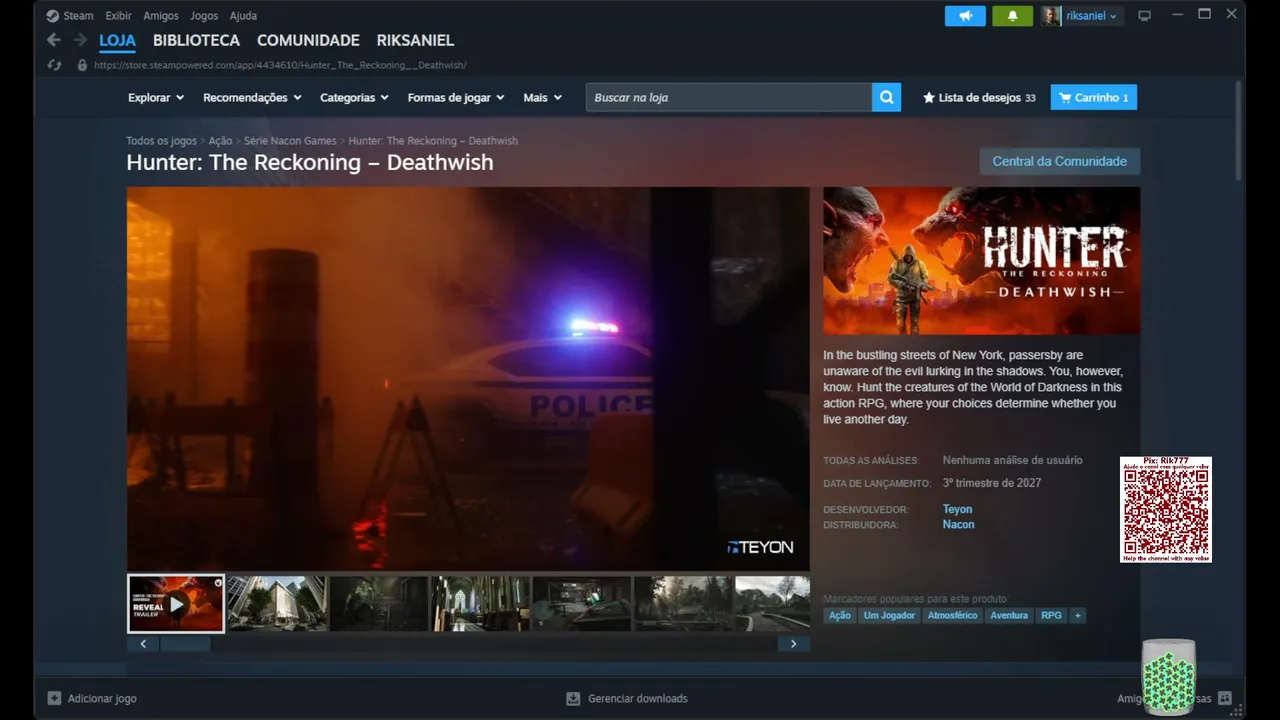The height and width of the screenshot is (720, 1280).
Task: Click the store URL address text
Action: 280,65
